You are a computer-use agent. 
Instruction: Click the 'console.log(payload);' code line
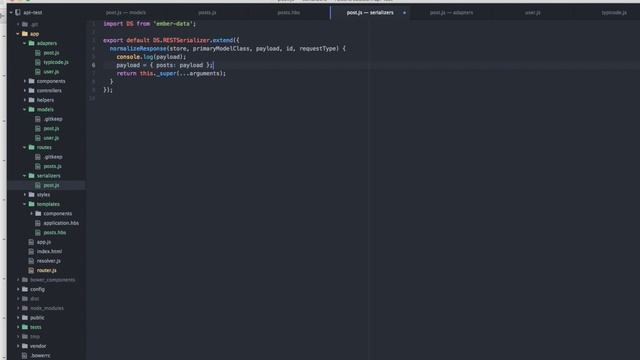coord(151,57)
